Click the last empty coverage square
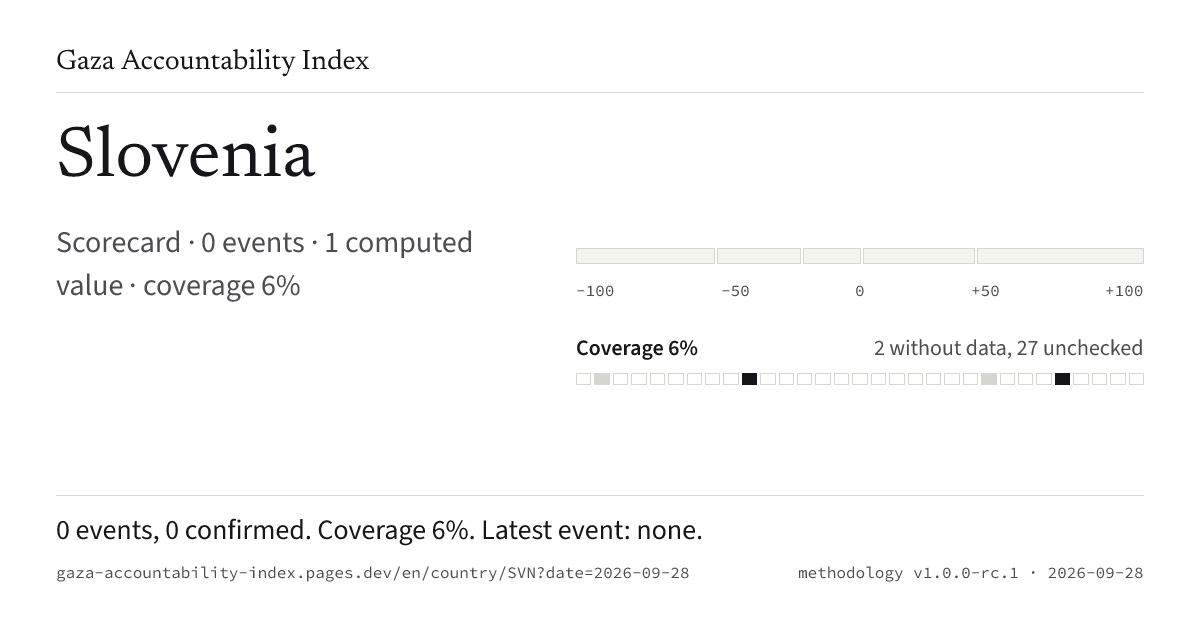 (x=1136, y=379)
